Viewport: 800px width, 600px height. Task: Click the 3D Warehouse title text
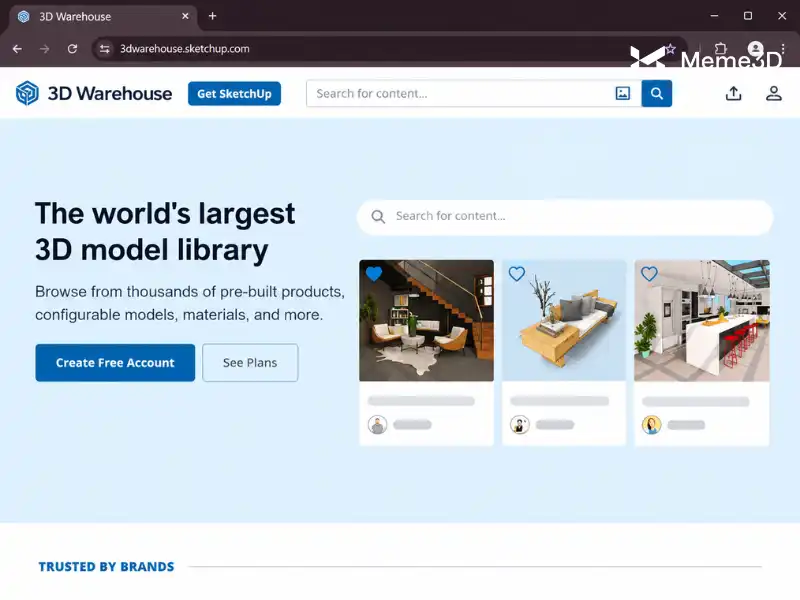tap(110, 93)
